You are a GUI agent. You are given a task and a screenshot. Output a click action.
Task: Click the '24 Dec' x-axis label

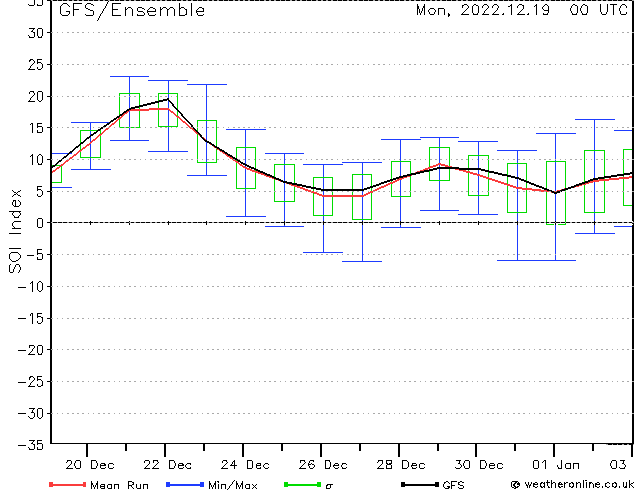(245, 465)
